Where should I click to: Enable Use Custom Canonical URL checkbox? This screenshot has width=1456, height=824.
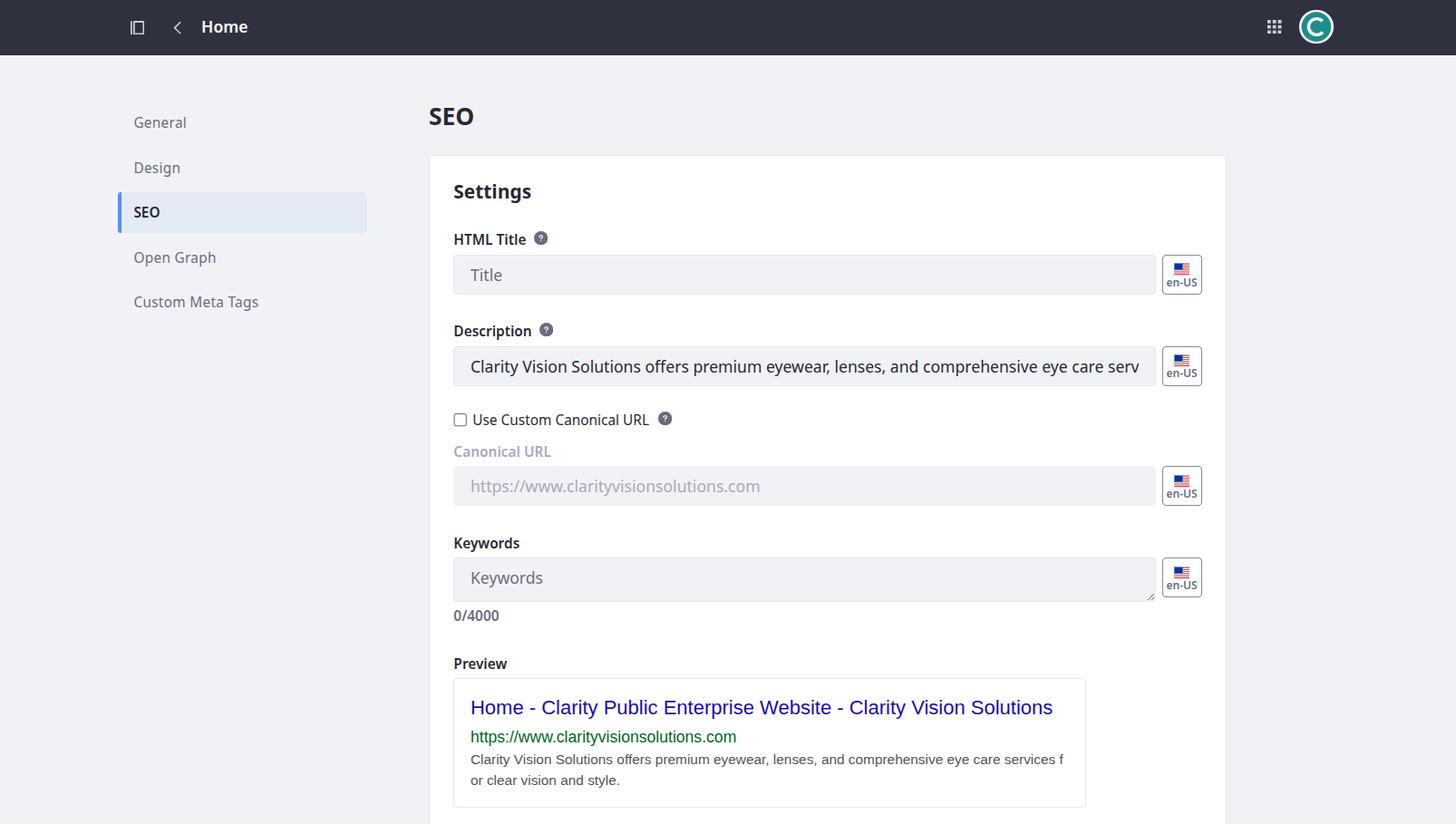coord(461,420)
